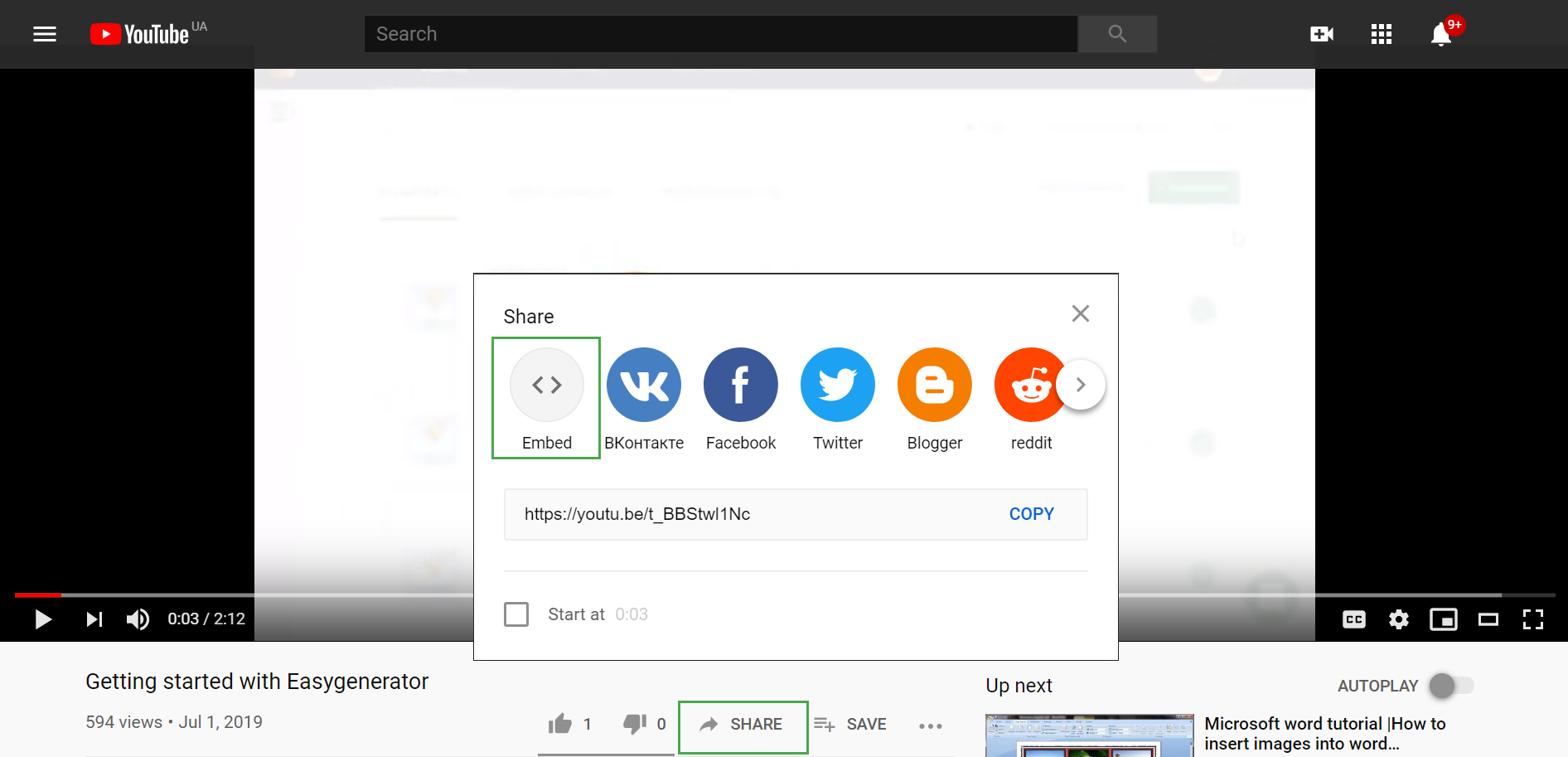Viewport: 1568px width, 757px height.
Task: Toggle closed captions on the player
Action: click(1353, 619)
